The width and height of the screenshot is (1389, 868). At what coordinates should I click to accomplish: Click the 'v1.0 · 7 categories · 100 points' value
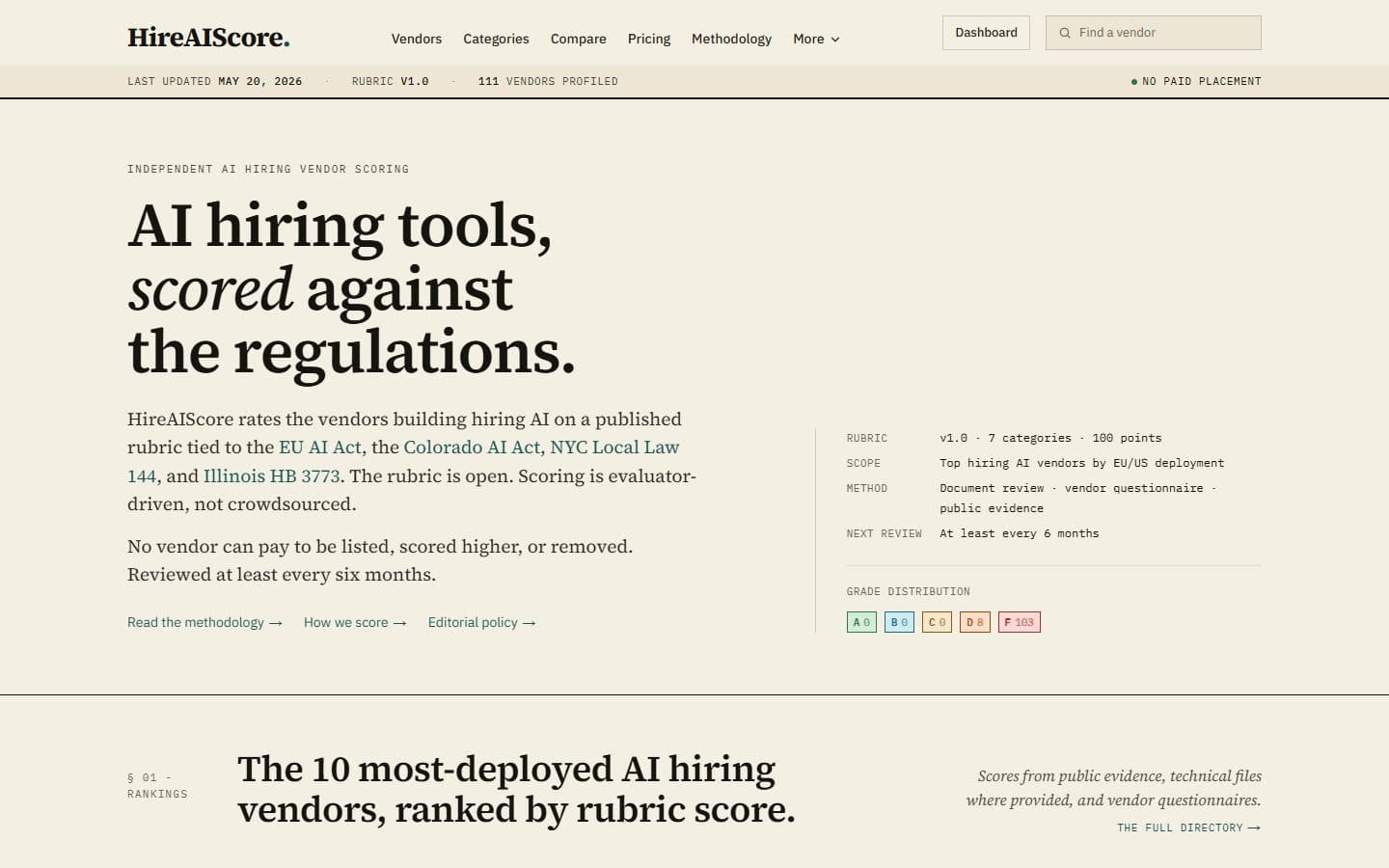1050,438
